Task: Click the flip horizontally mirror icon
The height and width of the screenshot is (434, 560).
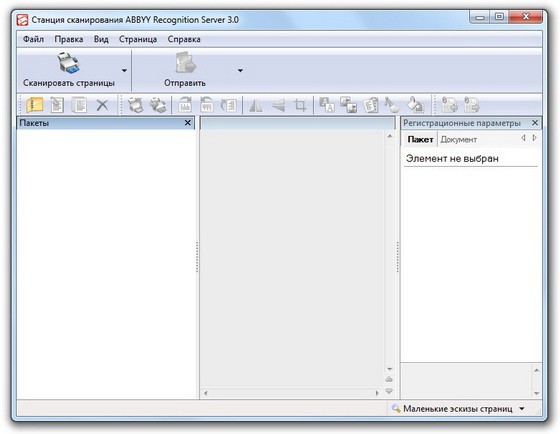Action: pos(256,105)
